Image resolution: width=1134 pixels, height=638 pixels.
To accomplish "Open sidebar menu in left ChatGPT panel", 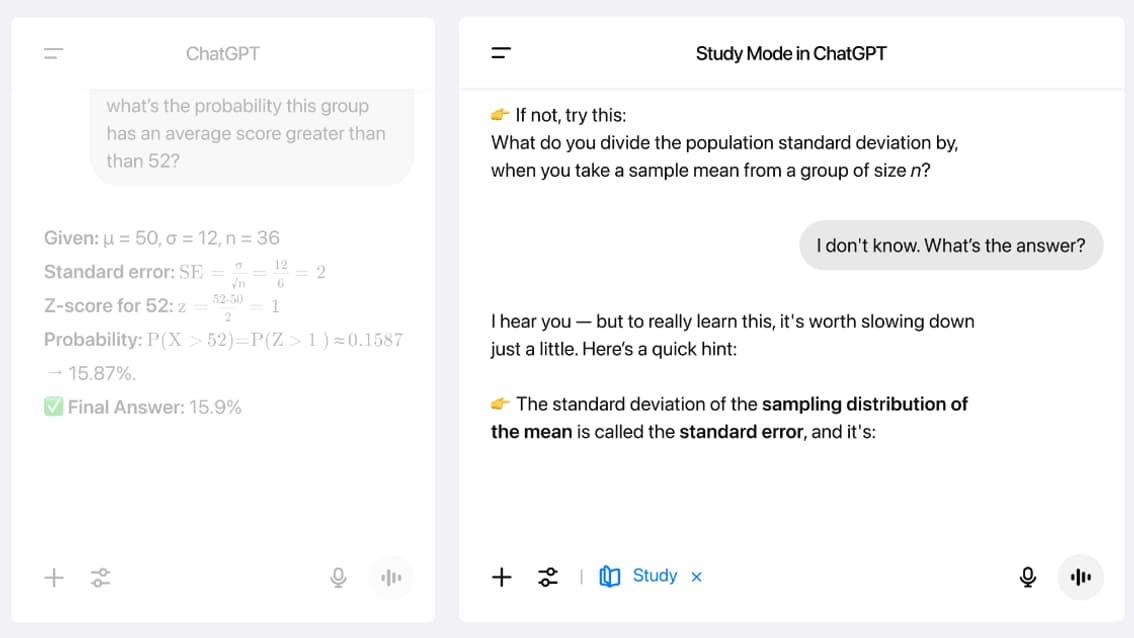I will pyautogui.click(x=54, y=54).
